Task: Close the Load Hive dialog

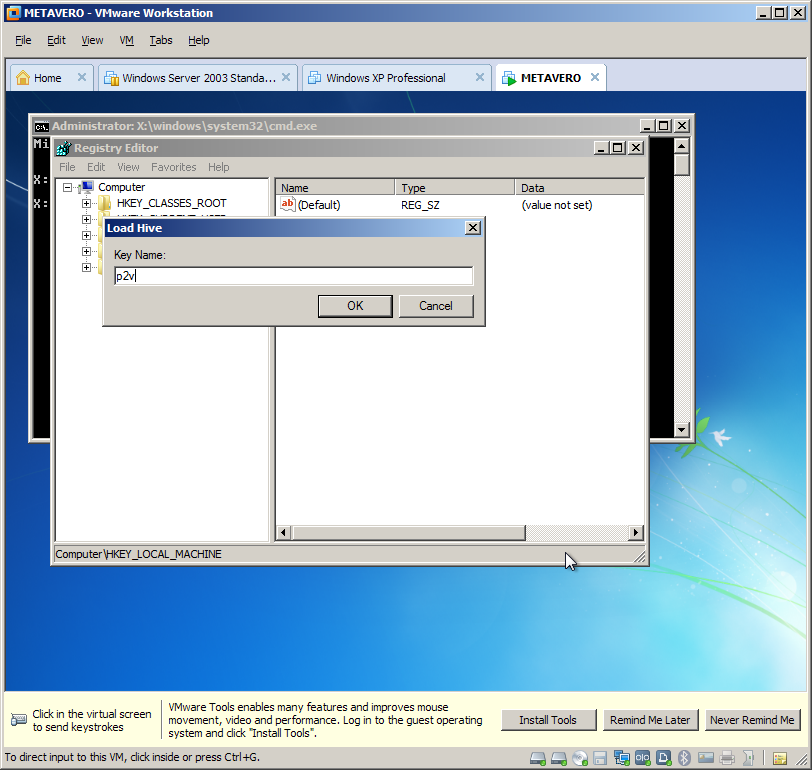Action: point(472,228)
